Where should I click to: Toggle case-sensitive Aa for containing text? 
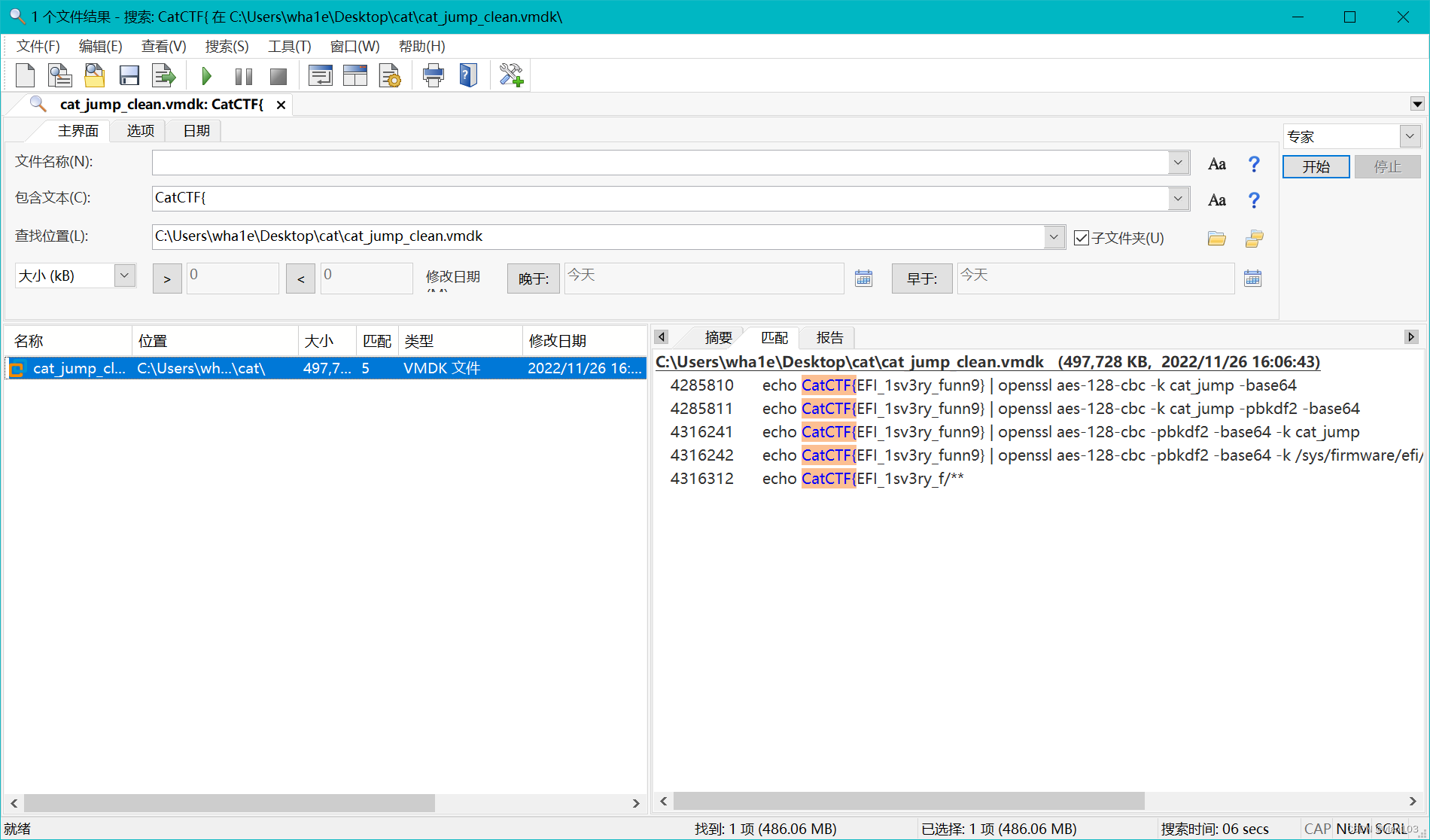[x=1216, y=200]
